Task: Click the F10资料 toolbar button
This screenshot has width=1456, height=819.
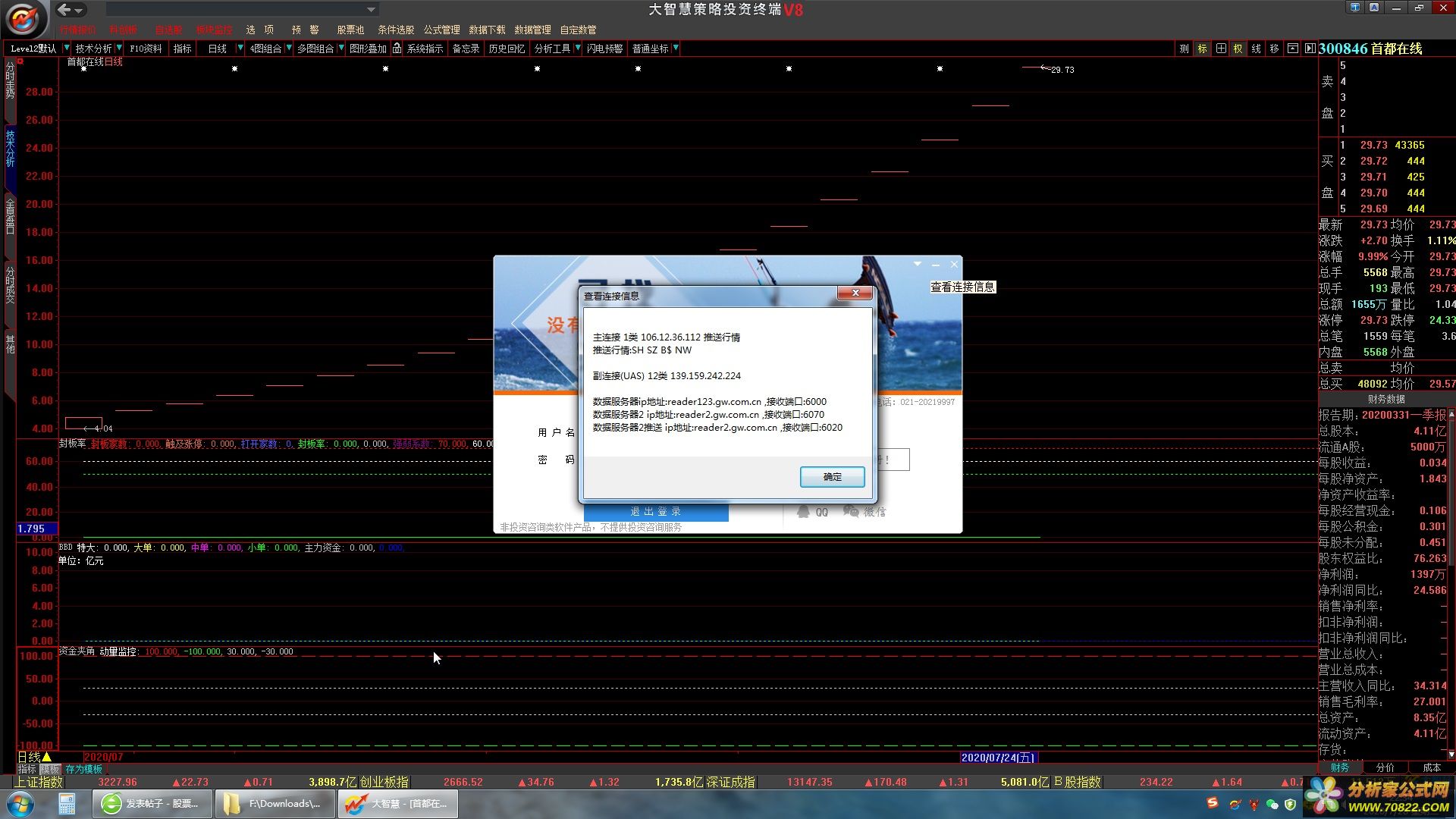Action: (146, 48)
